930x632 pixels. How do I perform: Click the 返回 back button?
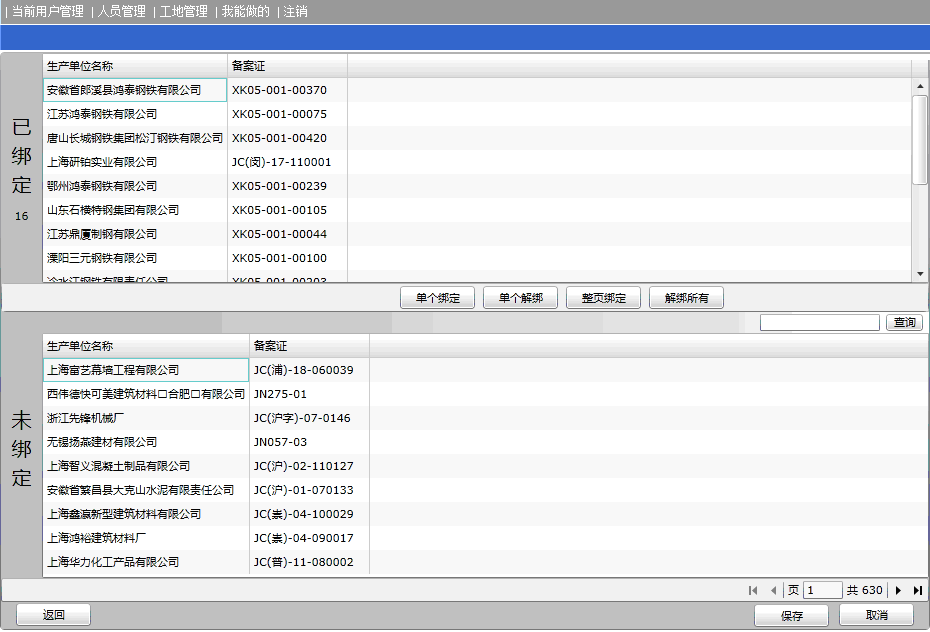tap(54, 615)
